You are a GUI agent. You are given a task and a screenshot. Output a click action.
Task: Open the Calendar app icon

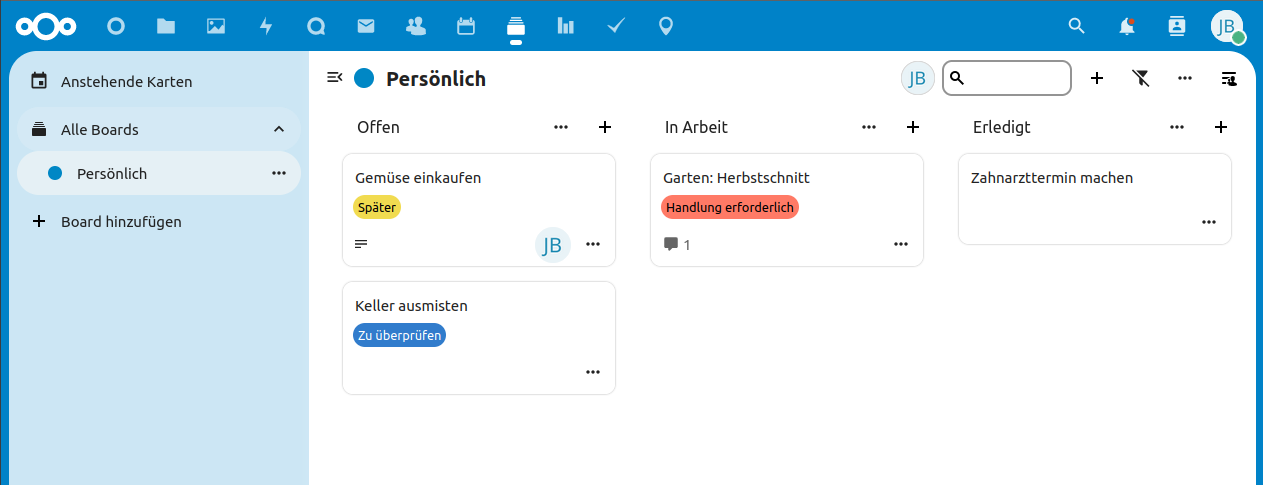(x=466, y=26)
